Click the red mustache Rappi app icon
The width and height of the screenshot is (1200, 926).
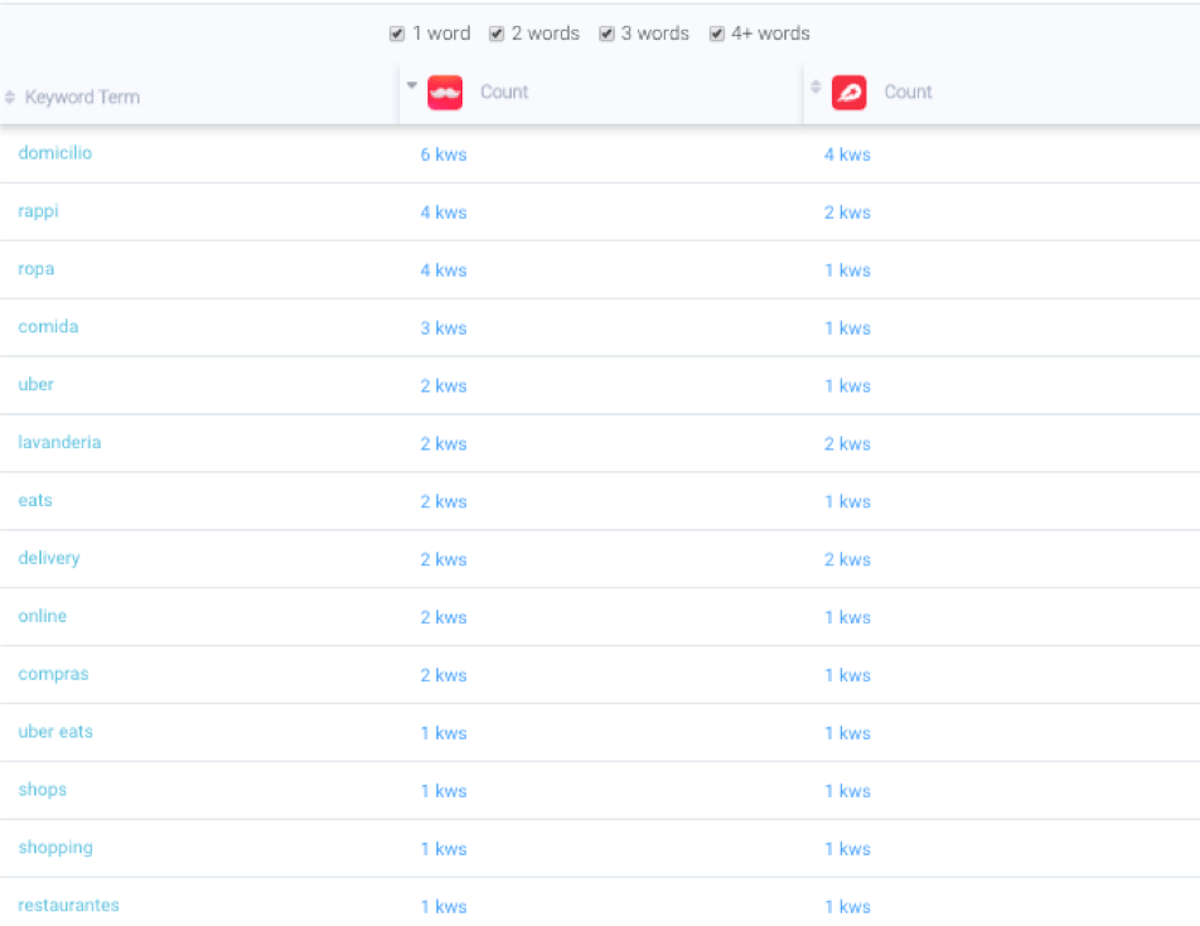click(445, 92)
